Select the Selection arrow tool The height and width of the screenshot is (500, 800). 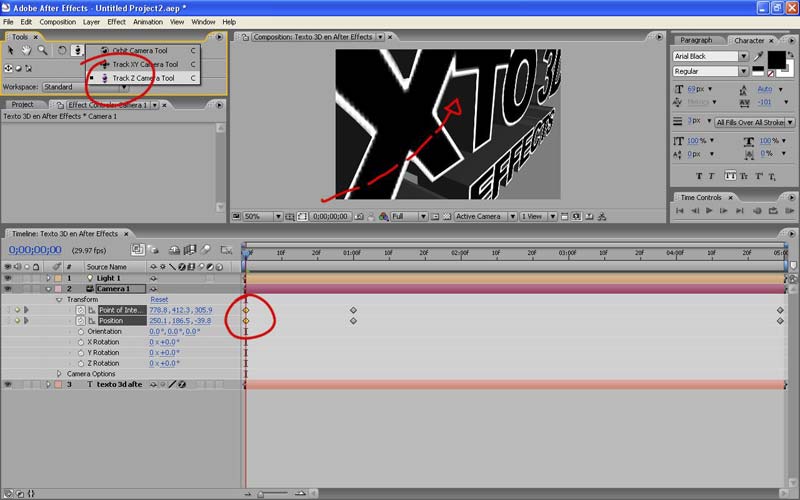click(10, 50)
